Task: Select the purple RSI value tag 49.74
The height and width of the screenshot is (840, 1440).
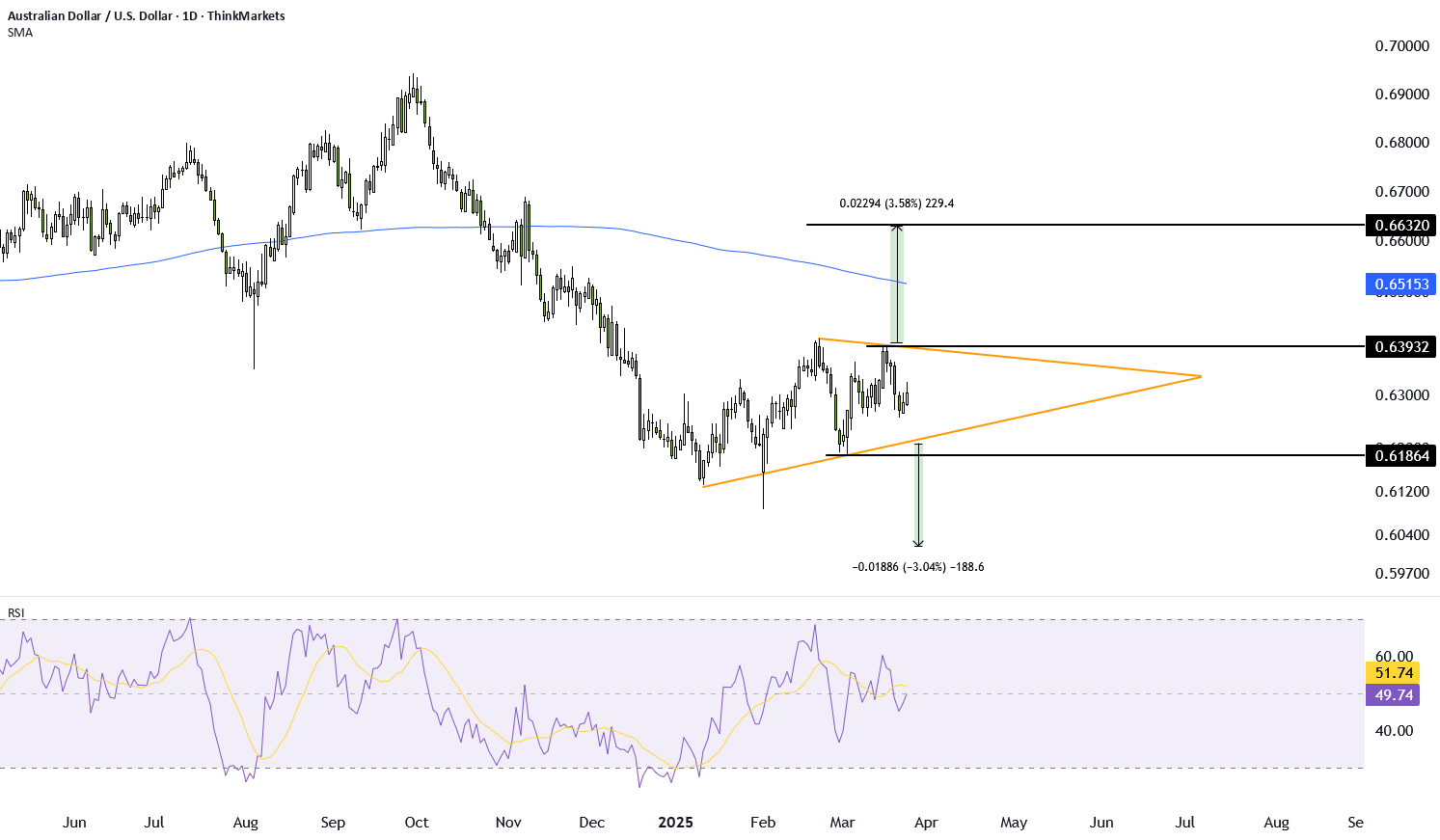Action: tap(1393, 695)
